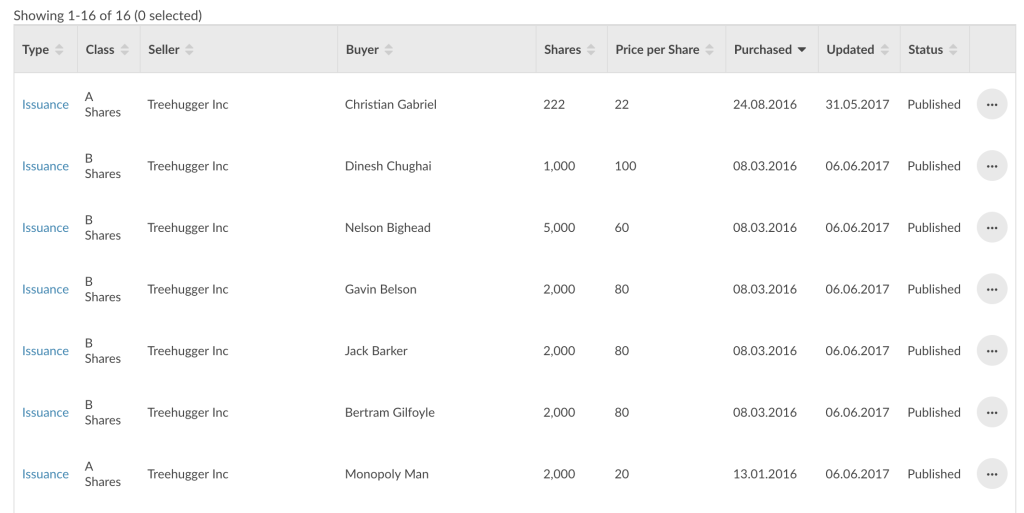This screenshot has height=513, width=1024.
Task: Open Issuance link for Dinesh Chughai
Action: point(45,166)
